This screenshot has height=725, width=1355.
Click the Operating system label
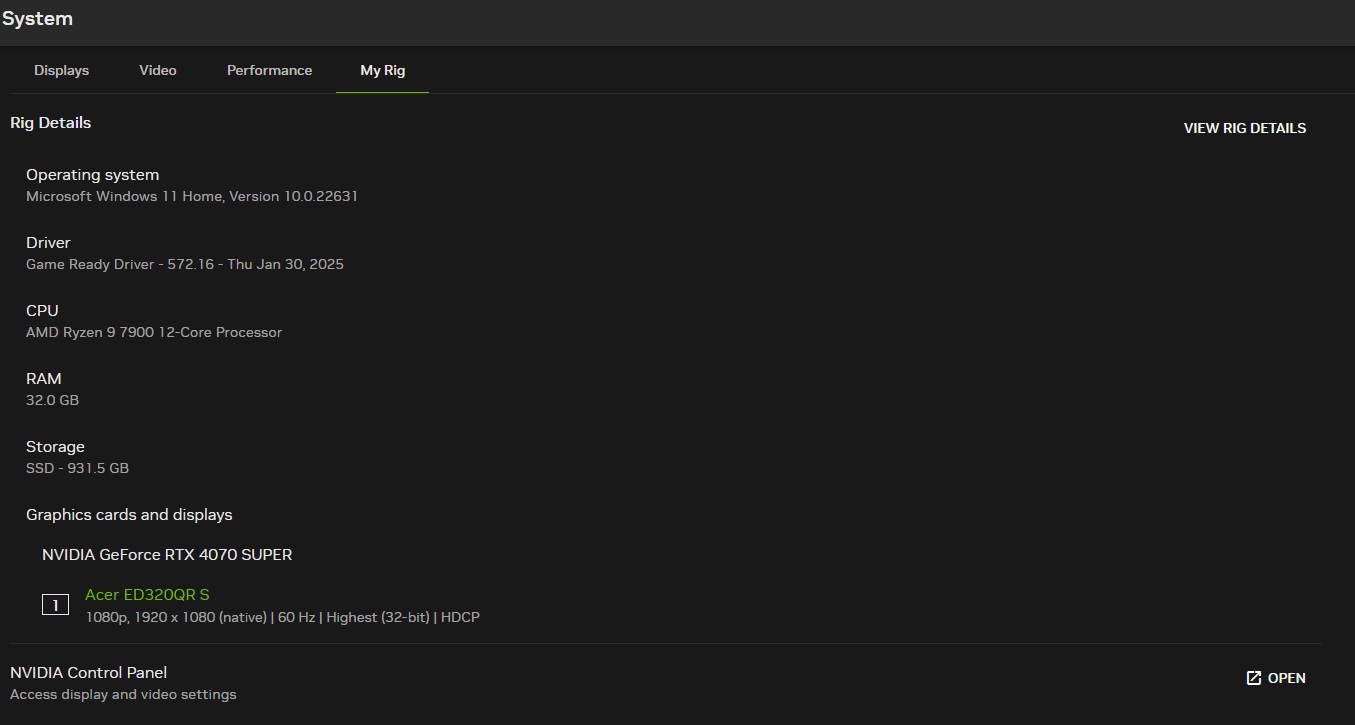pyautogui.click(x=92, y=175)
